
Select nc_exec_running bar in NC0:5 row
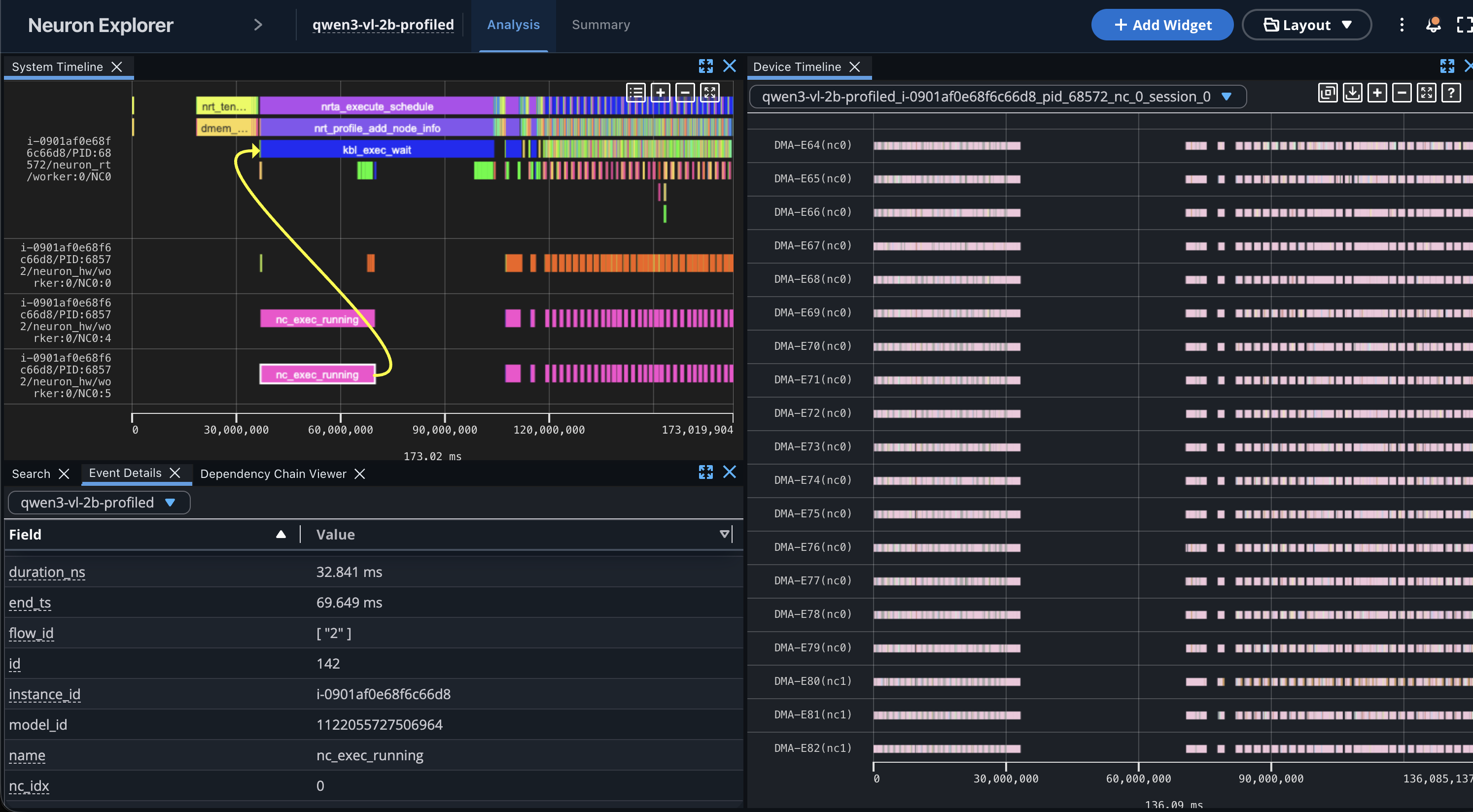pos(317,373)
